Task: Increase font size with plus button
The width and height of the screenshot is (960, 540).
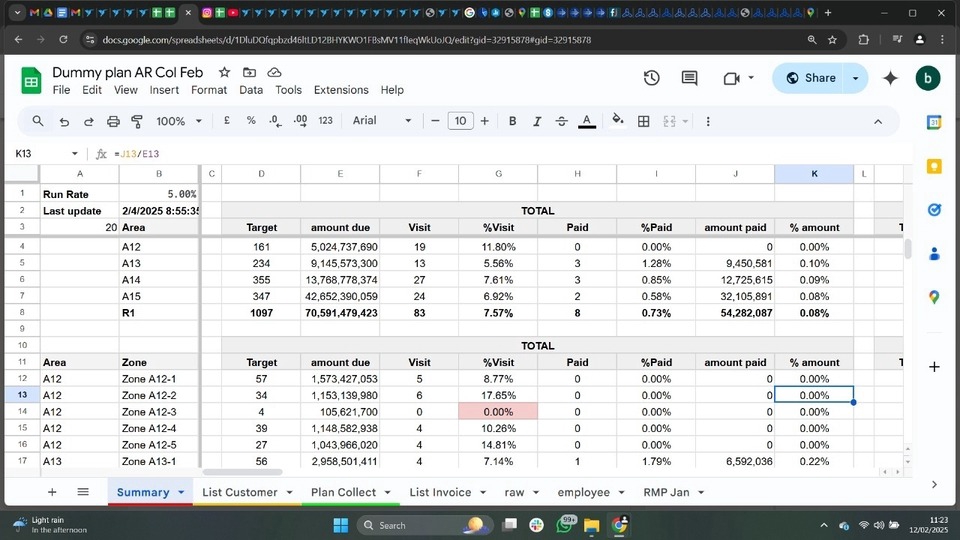Action: tap(484, 121)
